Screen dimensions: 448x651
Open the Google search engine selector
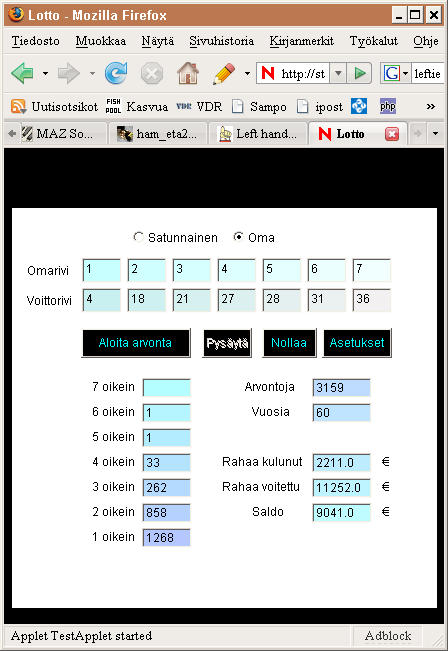point(396,74)
